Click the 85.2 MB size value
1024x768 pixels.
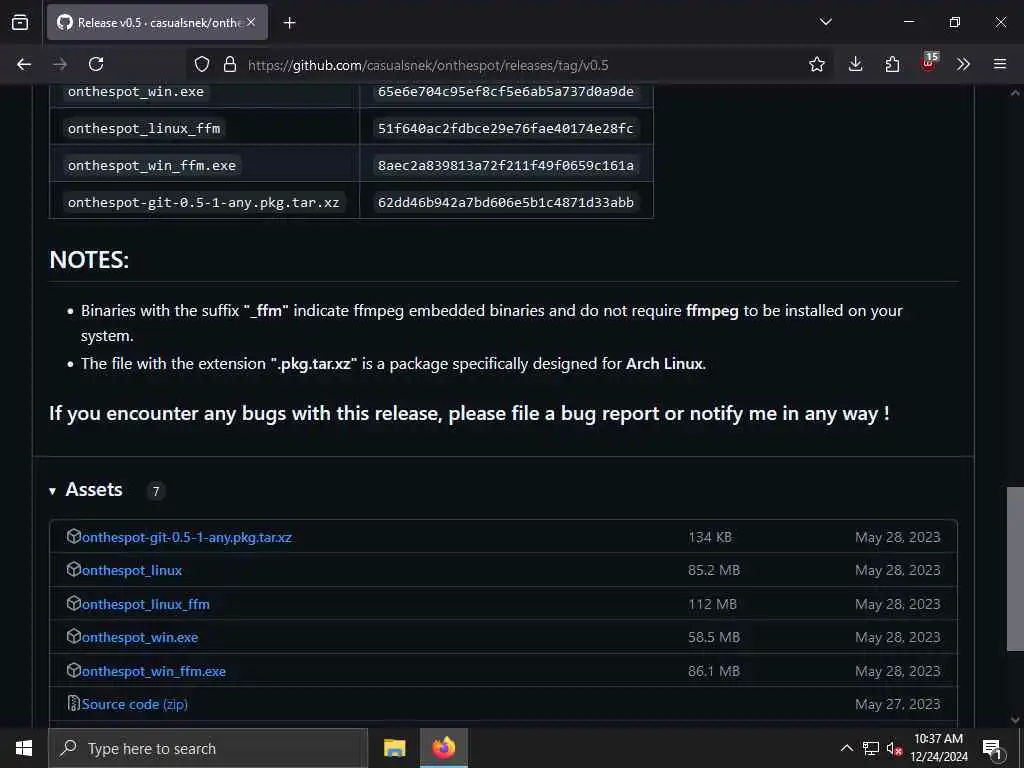[714, 570]
